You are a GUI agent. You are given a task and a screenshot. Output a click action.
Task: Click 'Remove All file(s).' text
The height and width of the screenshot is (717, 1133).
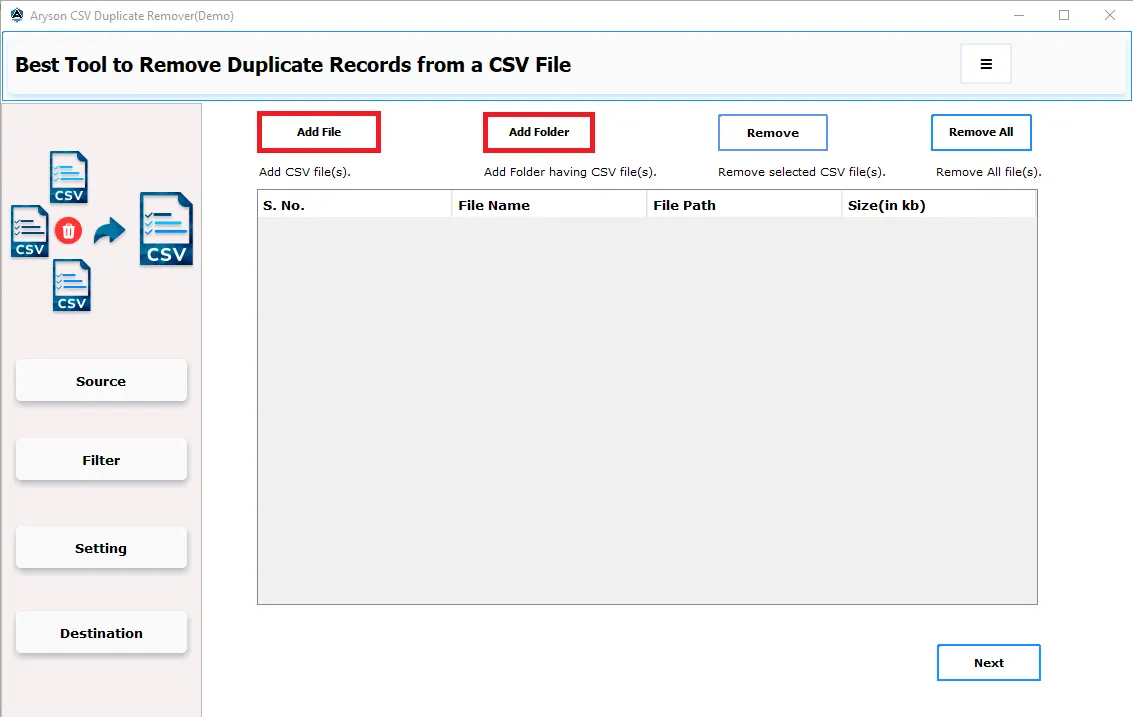(988, 172)
